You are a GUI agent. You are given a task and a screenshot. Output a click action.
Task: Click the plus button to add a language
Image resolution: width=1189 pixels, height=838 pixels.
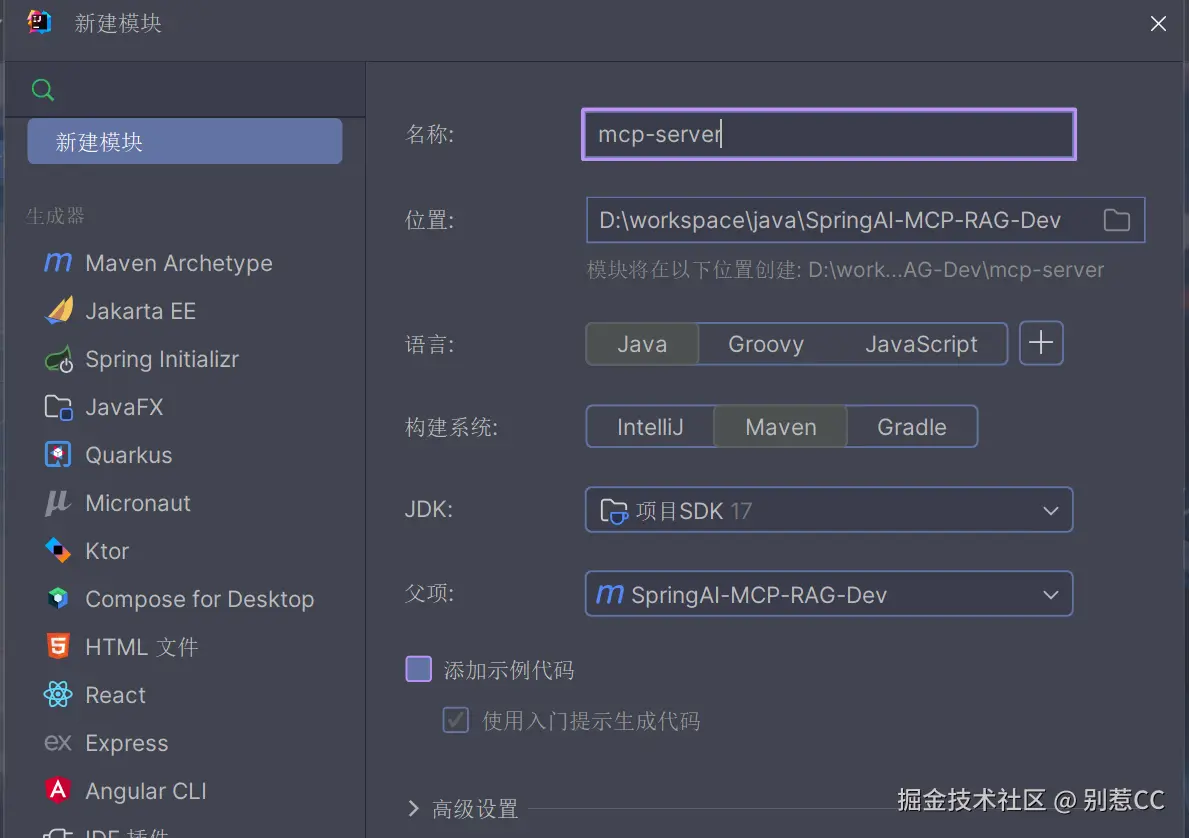pyautogui.click(x=1041, y=343)
